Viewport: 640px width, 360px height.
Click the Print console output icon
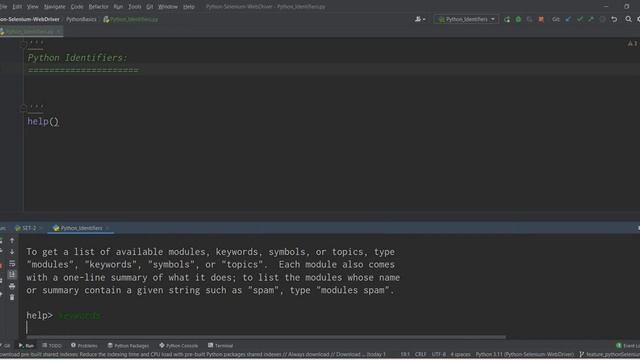[12, 286]
